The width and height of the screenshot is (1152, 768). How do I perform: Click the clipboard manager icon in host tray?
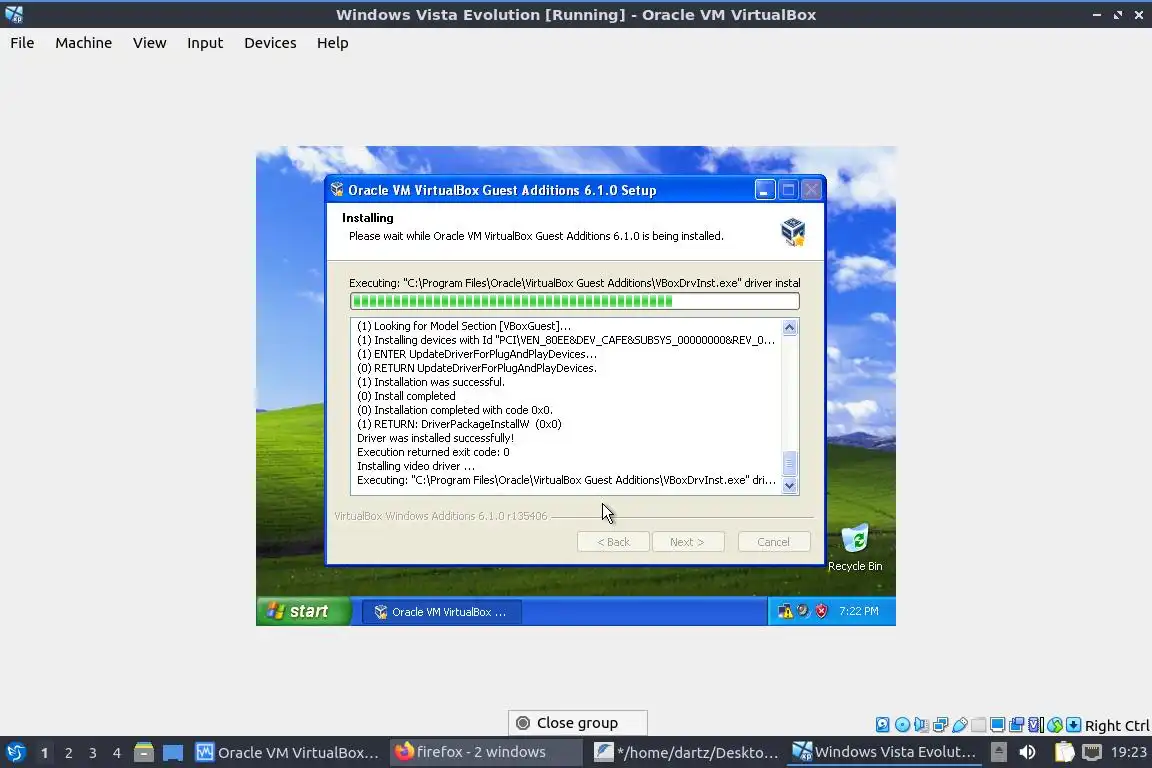[1065, 752]
